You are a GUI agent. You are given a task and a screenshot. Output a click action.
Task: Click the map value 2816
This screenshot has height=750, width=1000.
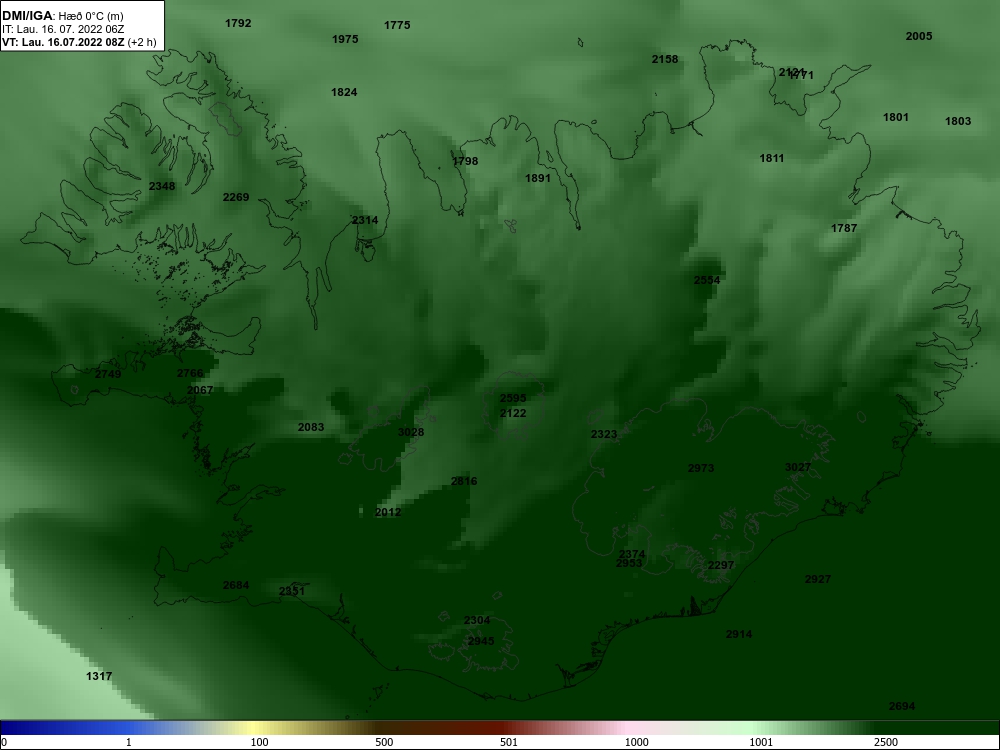point(464,482)
